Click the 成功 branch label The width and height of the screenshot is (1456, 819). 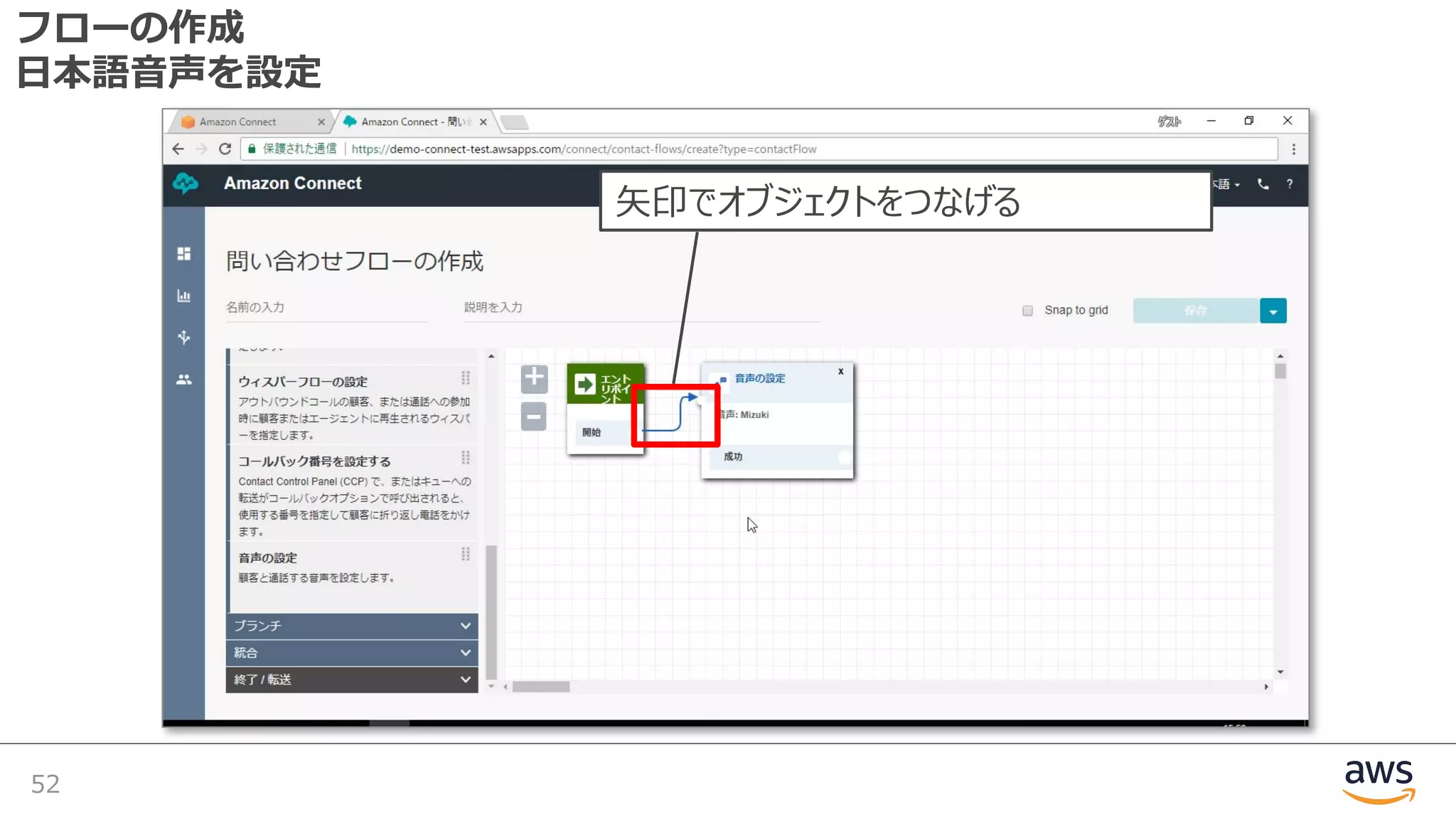(733, 456)
